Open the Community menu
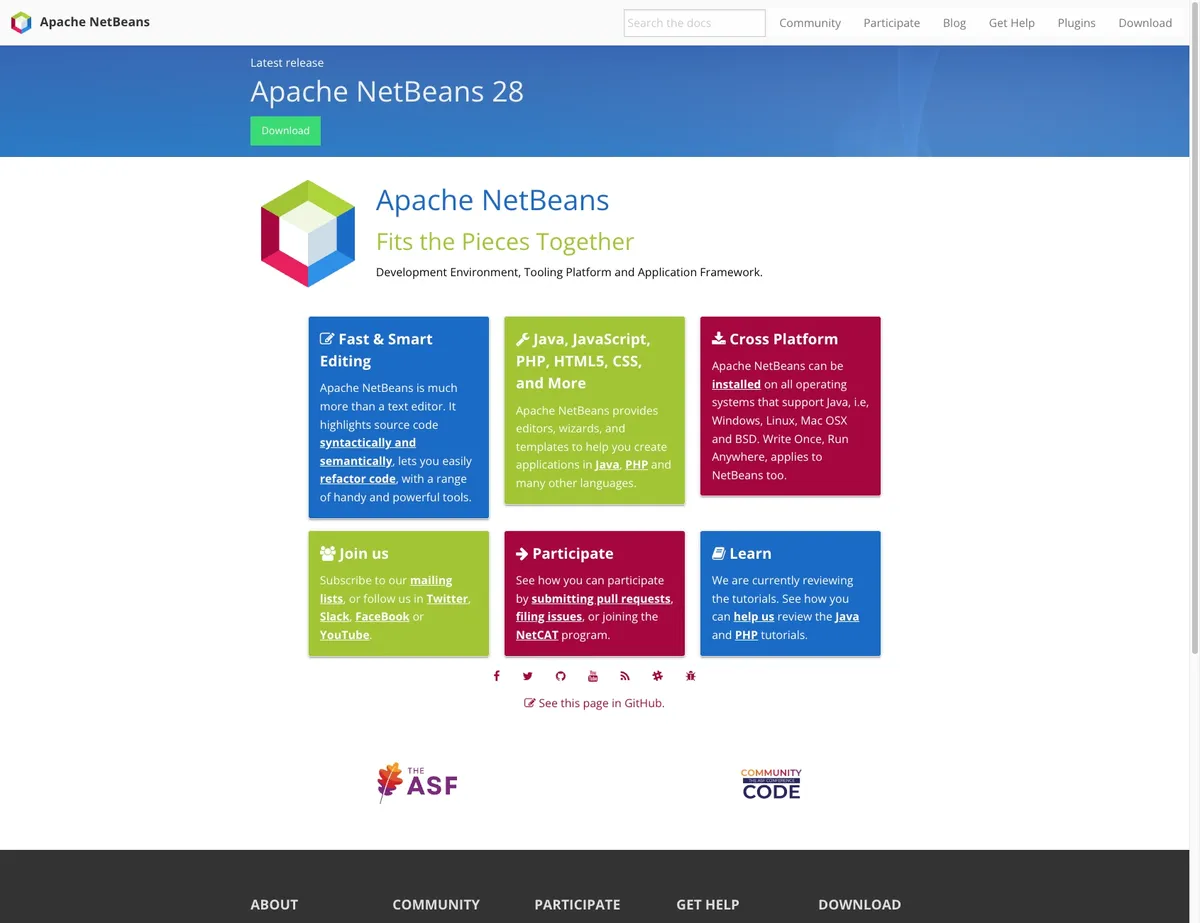Viewport: 1200px width, 923px height. point(810,23)
